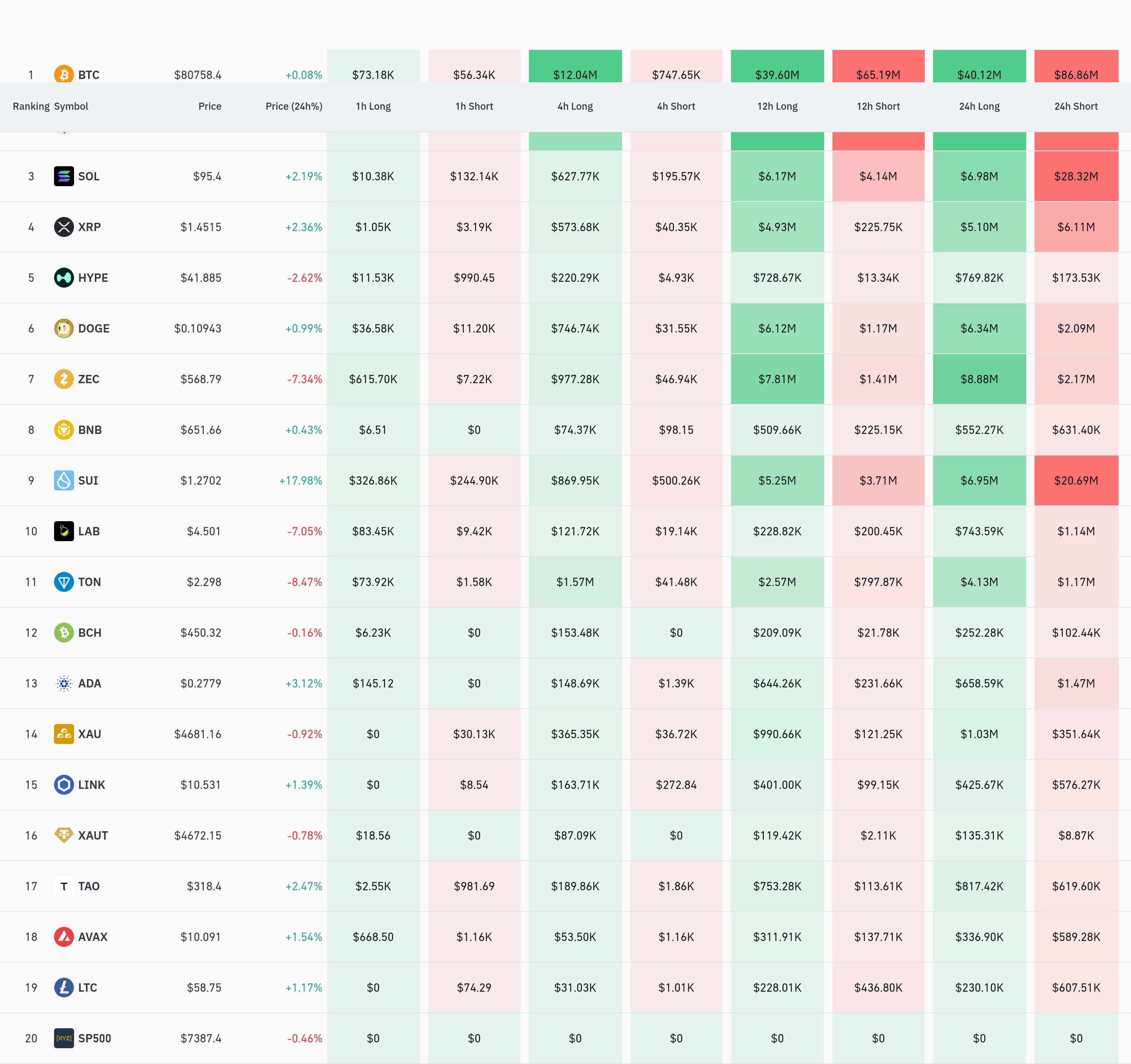This screenshot has width=1131, height=1064.
Task: Click the SOL Solana logo icon
Action: tap(64, 176)
